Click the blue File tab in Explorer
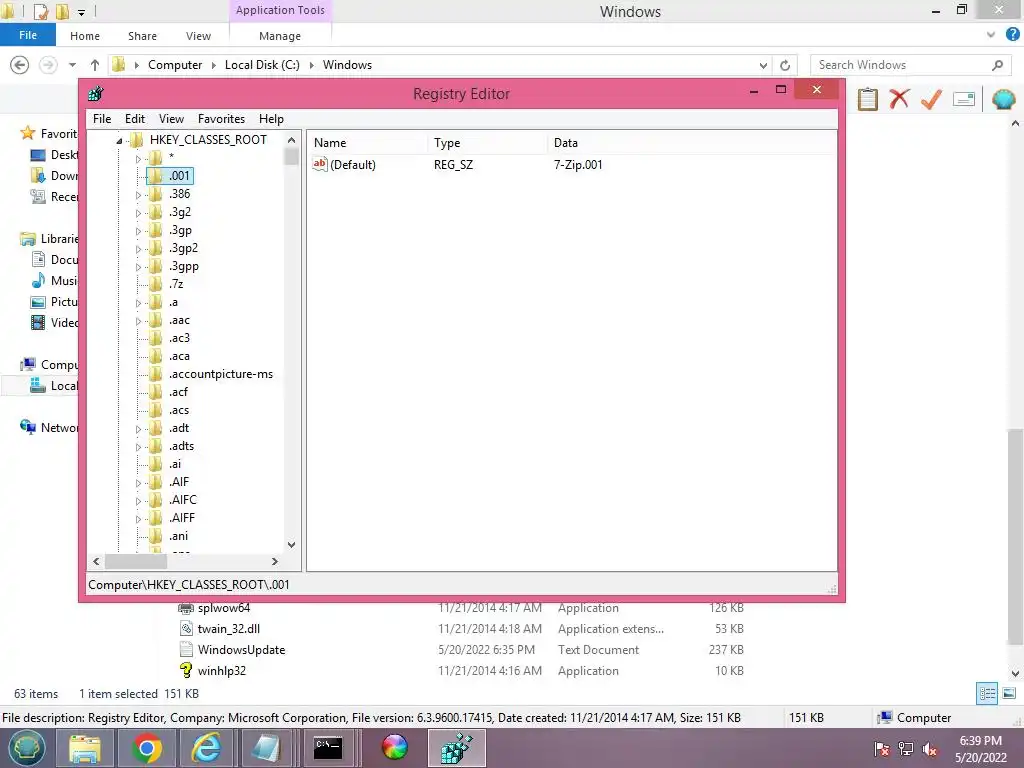This screenshot has width=1024, height=768. pyautogui.click(x=27, y=35)
